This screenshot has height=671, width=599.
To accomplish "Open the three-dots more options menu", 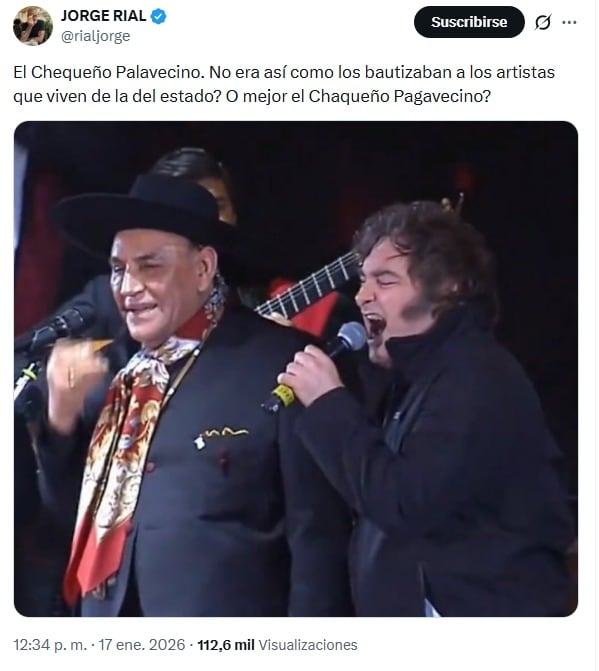I will click(x=569, y=22).
